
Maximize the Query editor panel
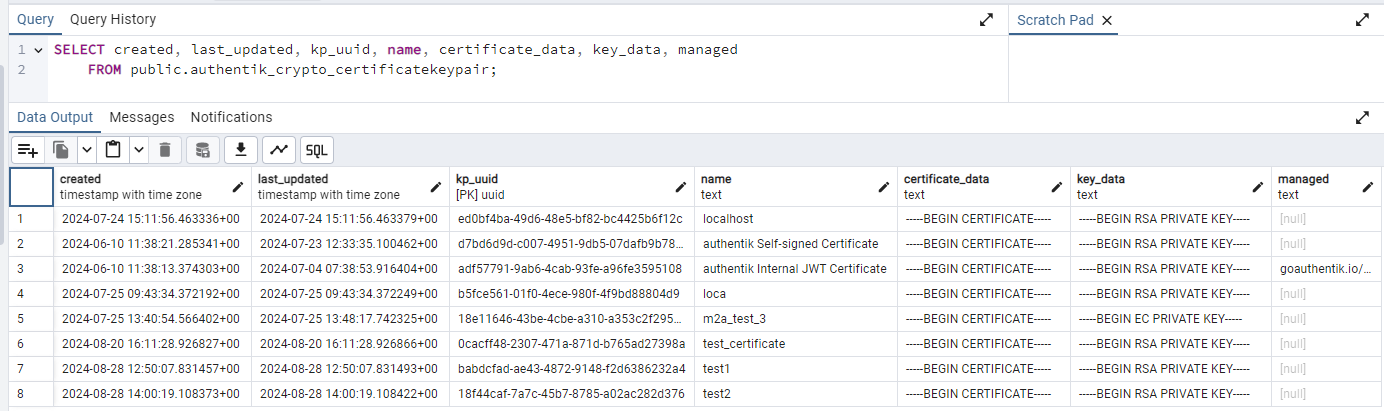(986, 19)
